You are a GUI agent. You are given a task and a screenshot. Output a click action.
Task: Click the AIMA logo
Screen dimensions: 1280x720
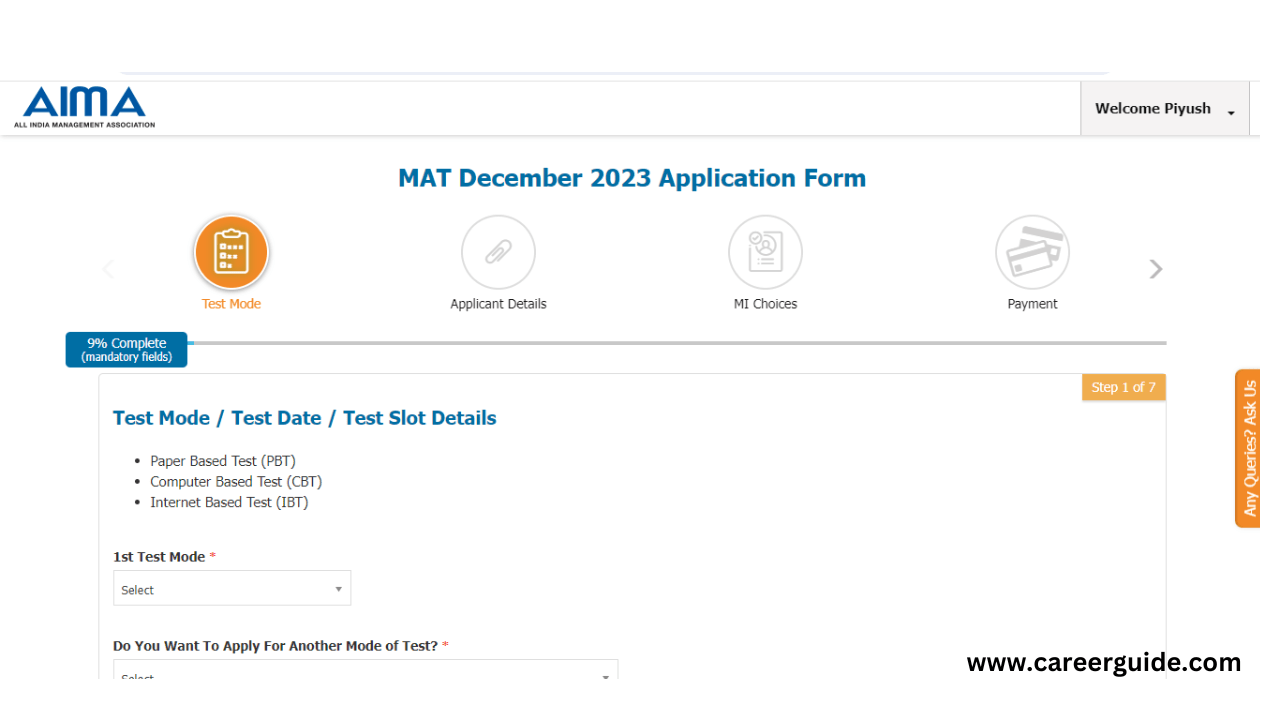pyautogui.click(x=84, y=107)
